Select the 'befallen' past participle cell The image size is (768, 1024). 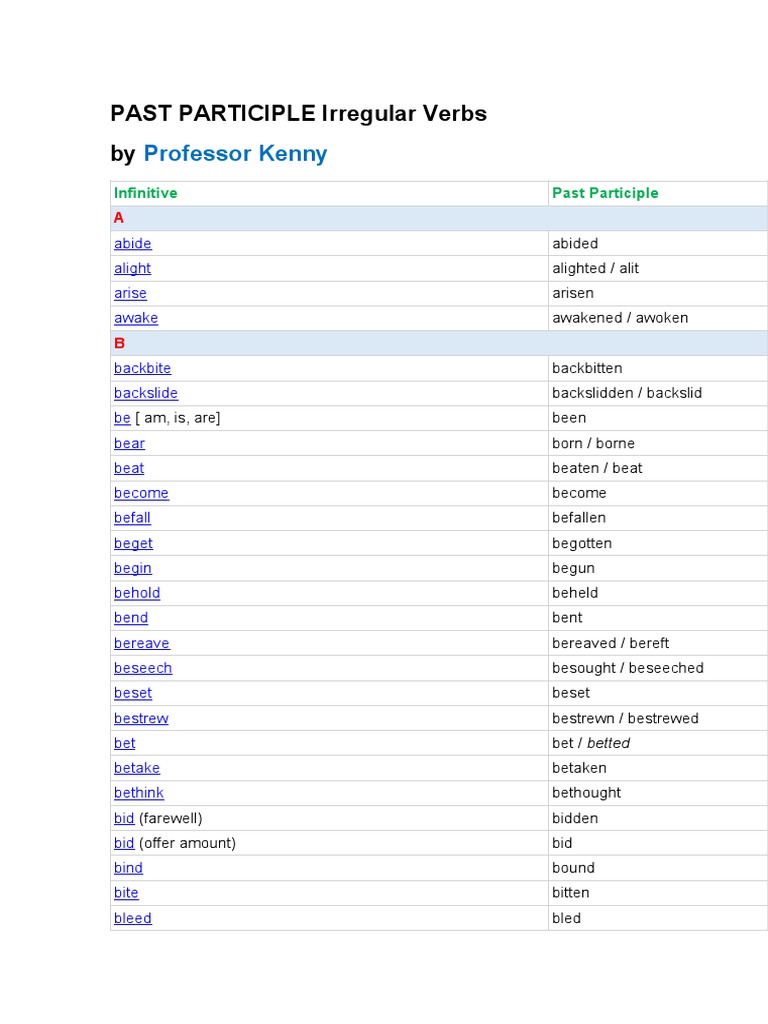[x=658, y=518]
